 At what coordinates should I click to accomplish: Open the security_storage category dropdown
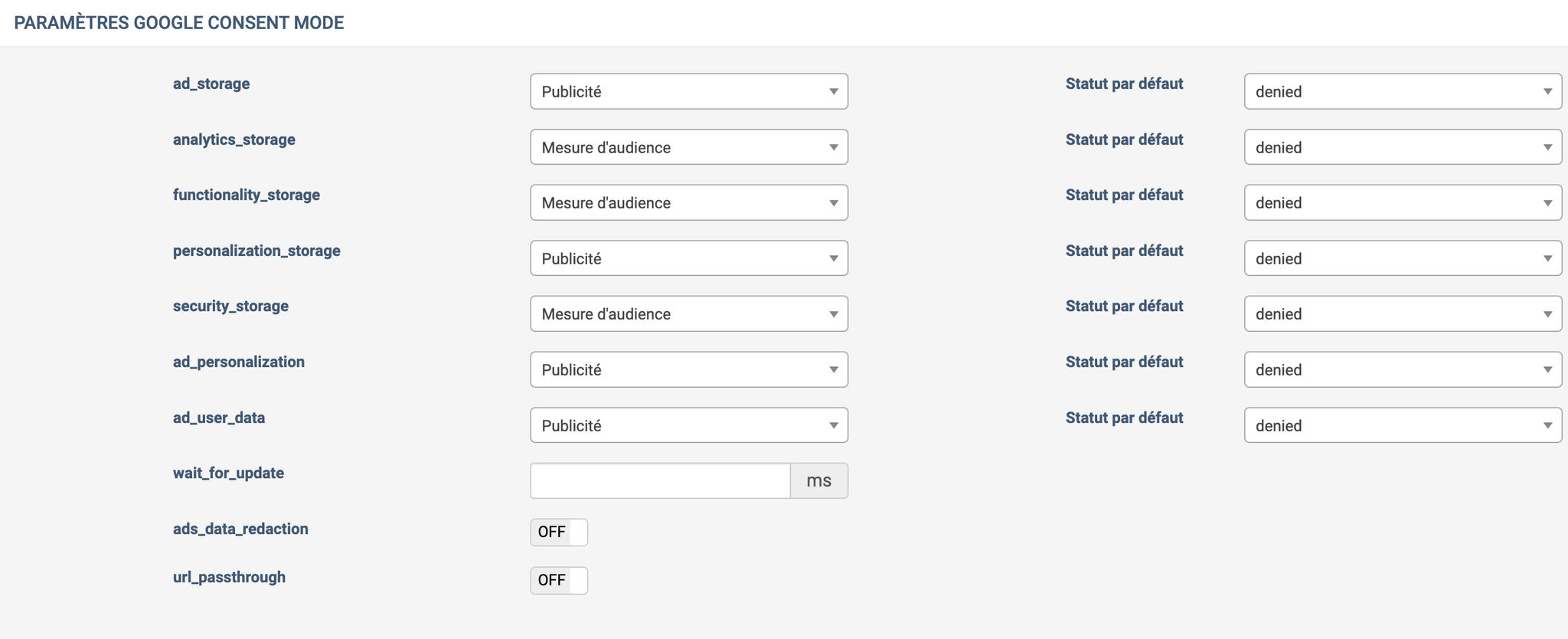click(689, 313)
